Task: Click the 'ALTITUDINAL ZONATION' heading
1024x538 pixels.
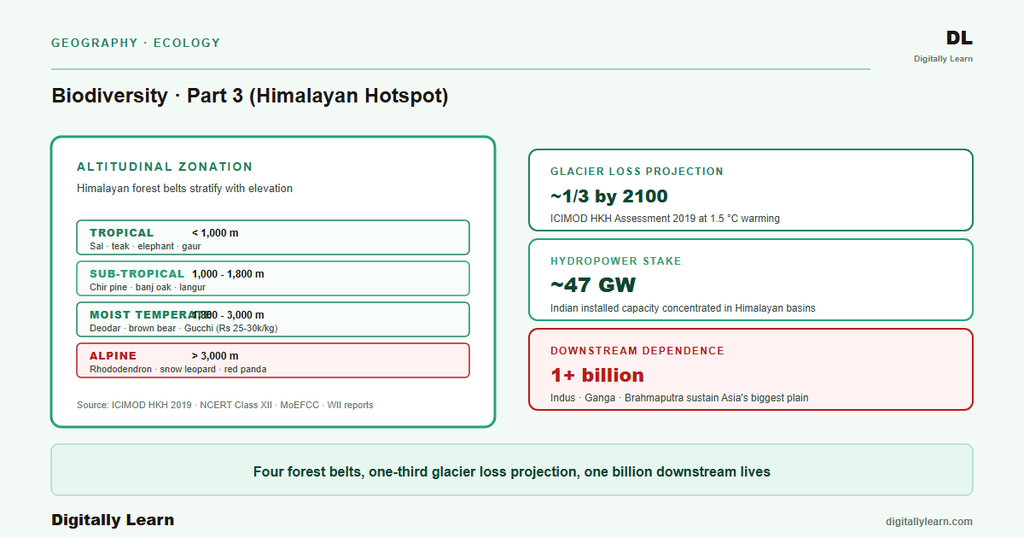Action: point(165,167)
